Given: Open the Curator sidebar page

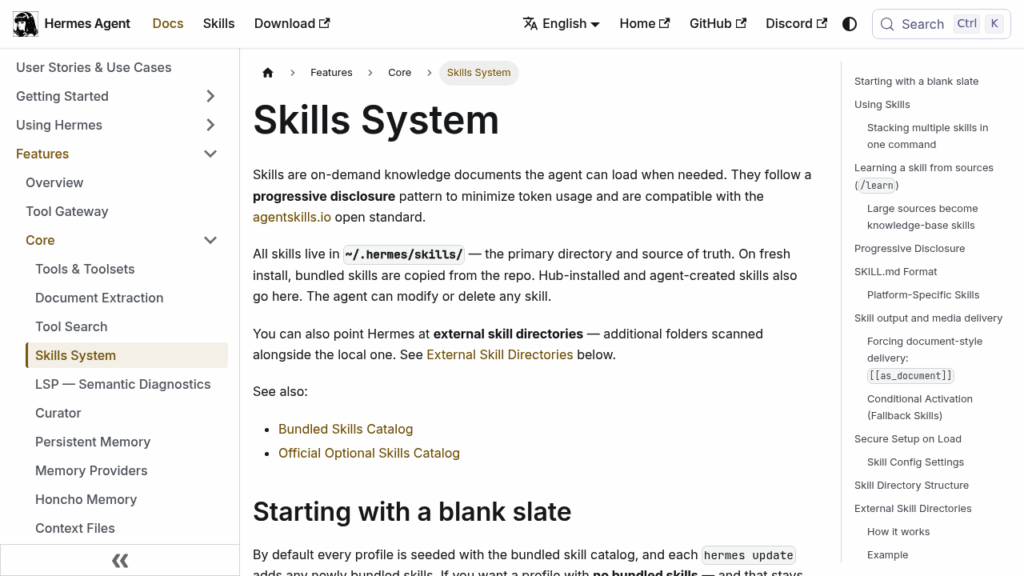Looking at the screenshot, I should tap(58, 413).
